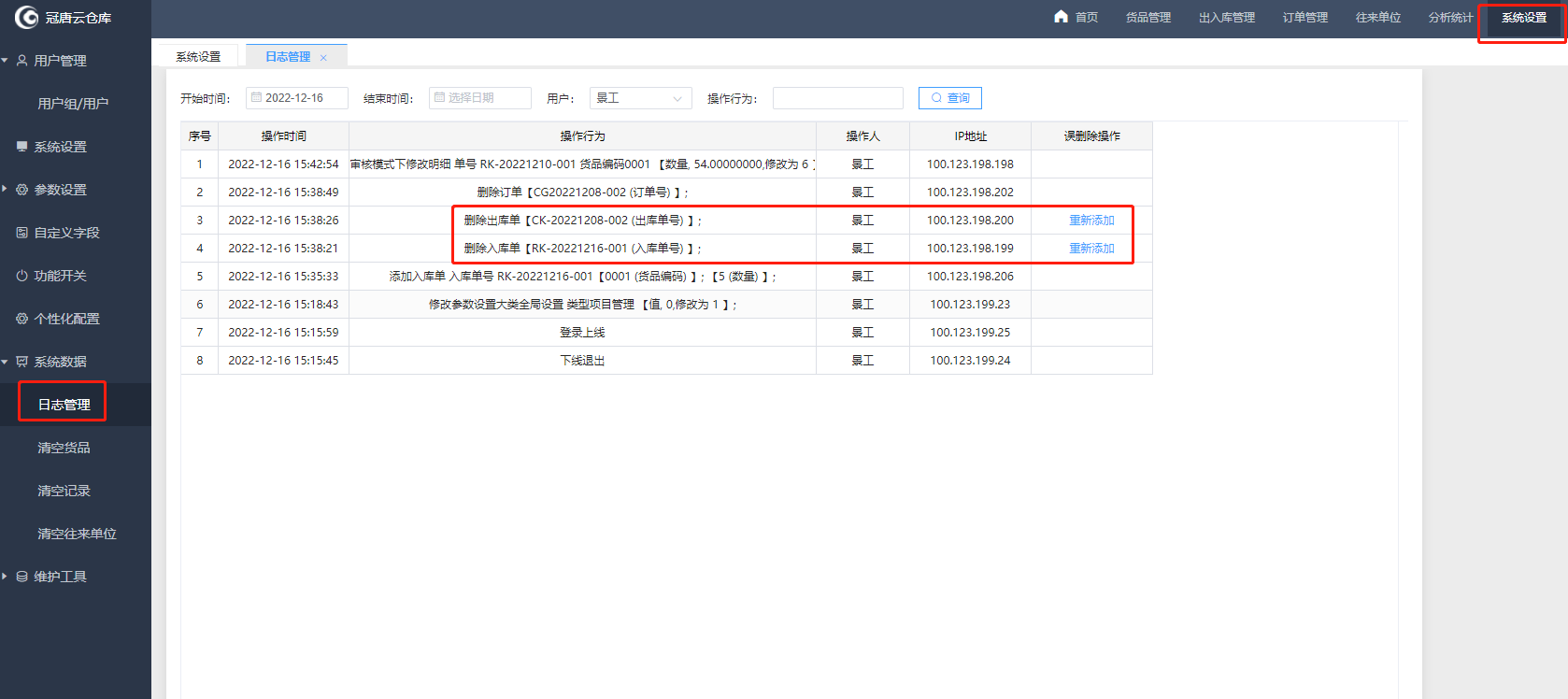Click 重新添加 for CK-20221208-002 row
This screenshot has width=1568, height=699.
[1091, 220]
